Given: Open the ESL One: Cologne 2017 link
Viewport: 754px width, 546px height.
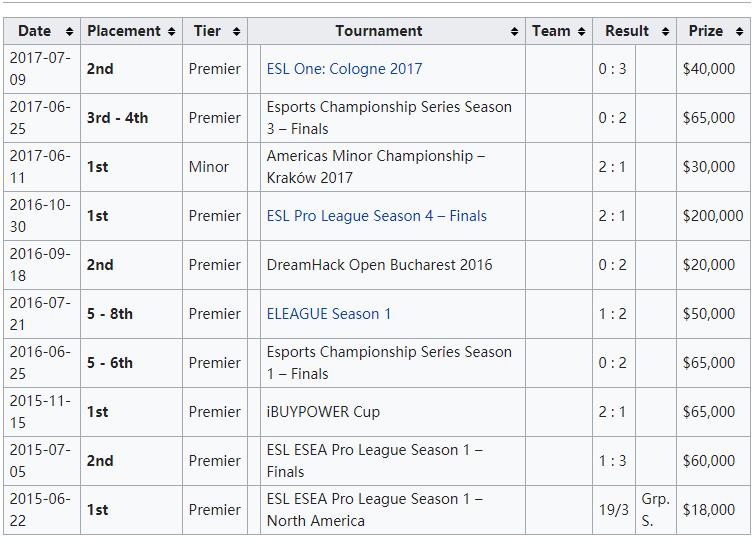Looking at the screenshot, I should [x=344, y=69].
